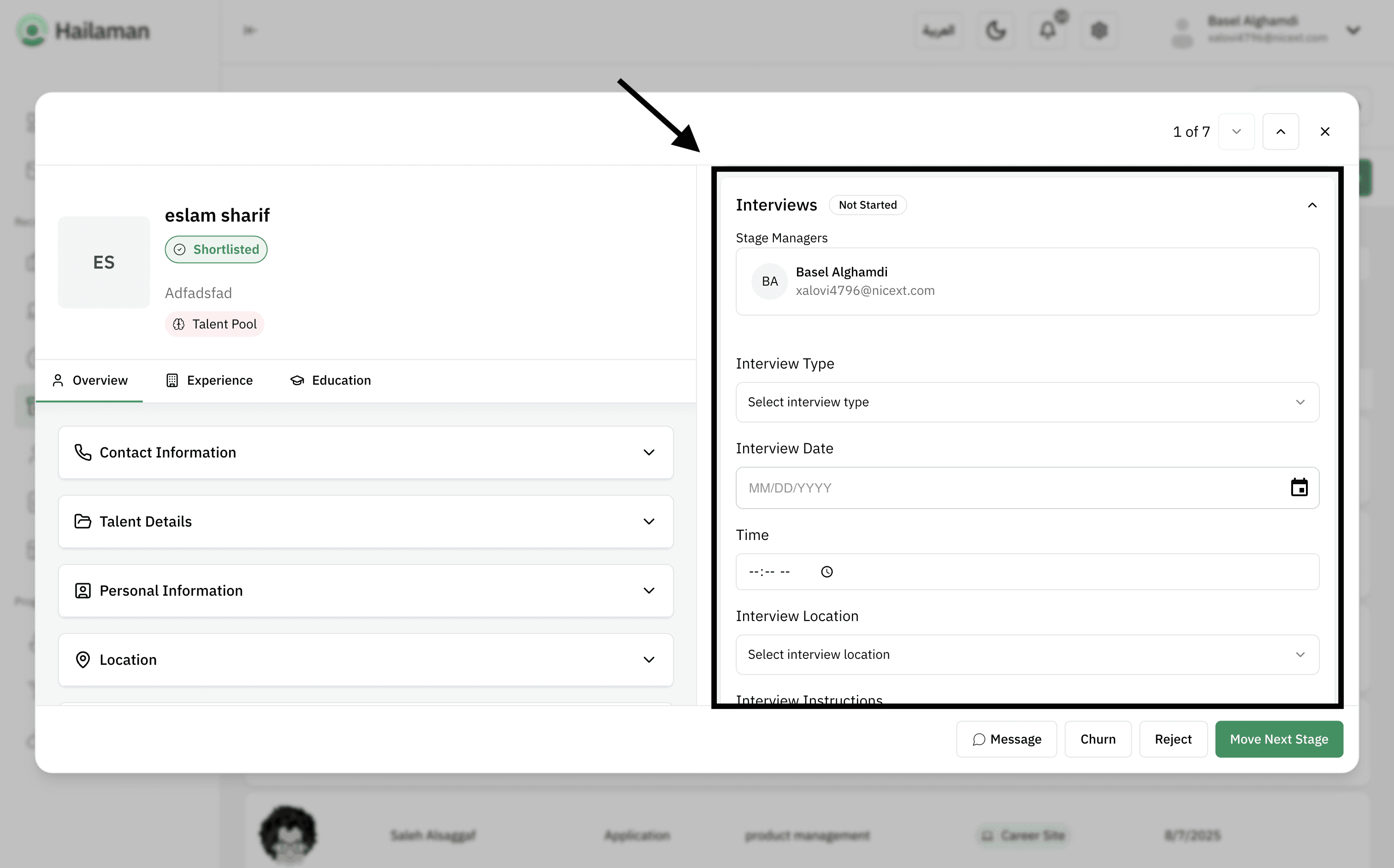Click the Interview Date MM/DD/YYYY field
Image resolution: width=1394 pixels, height=868 pixels.
tap(976, 487)
